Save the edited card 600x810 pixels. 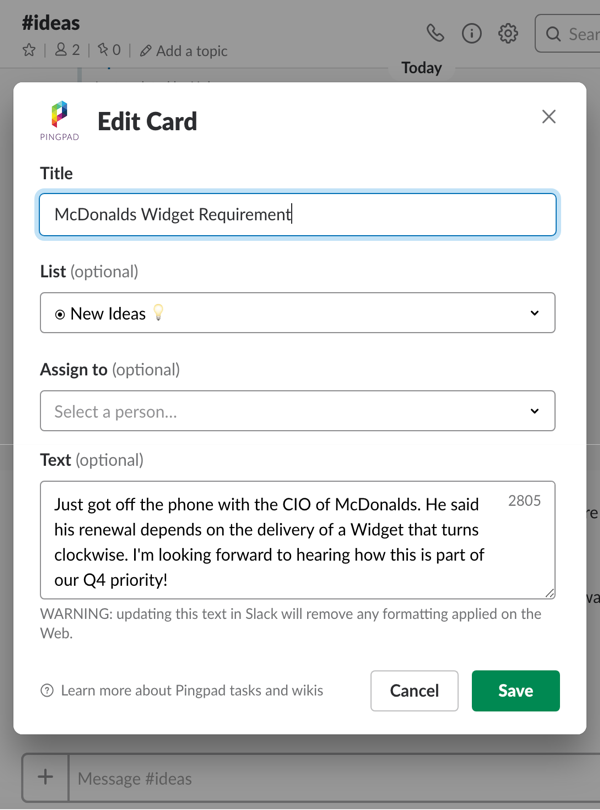tap(515, 690)
